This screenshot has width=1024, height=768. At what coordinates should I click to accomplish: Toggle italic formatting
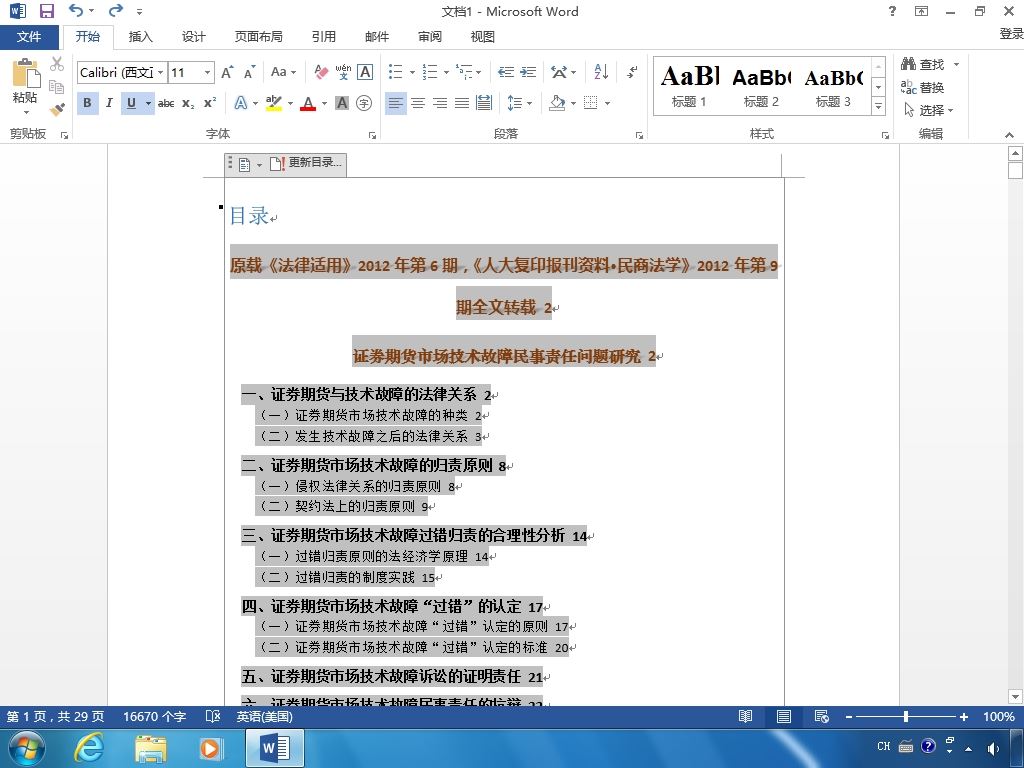tap(109, 103)
